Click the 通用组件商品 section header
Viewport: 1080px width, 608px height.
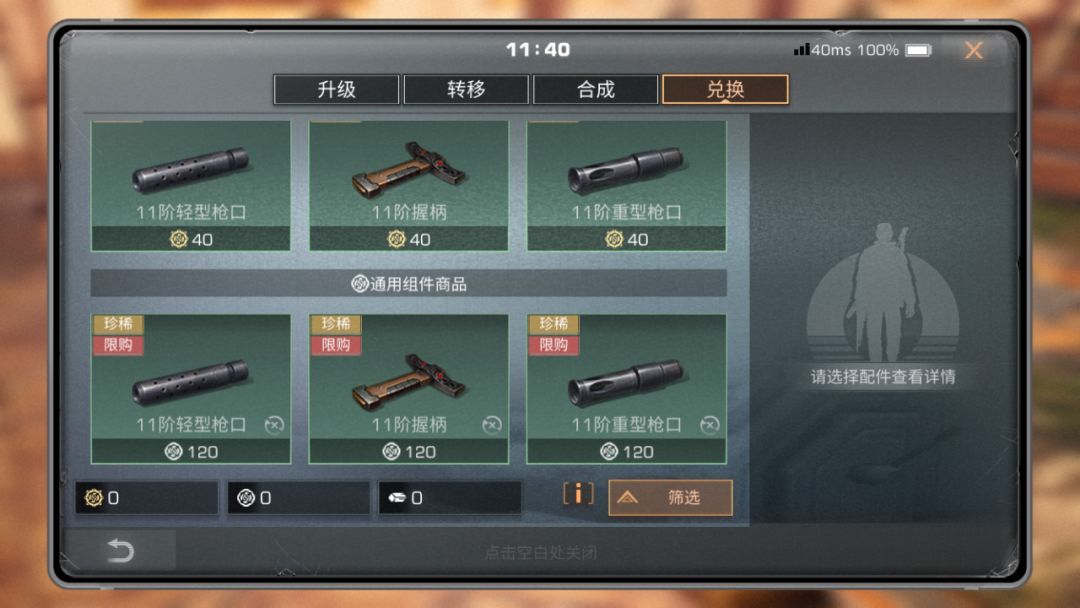tap(408, 283)
